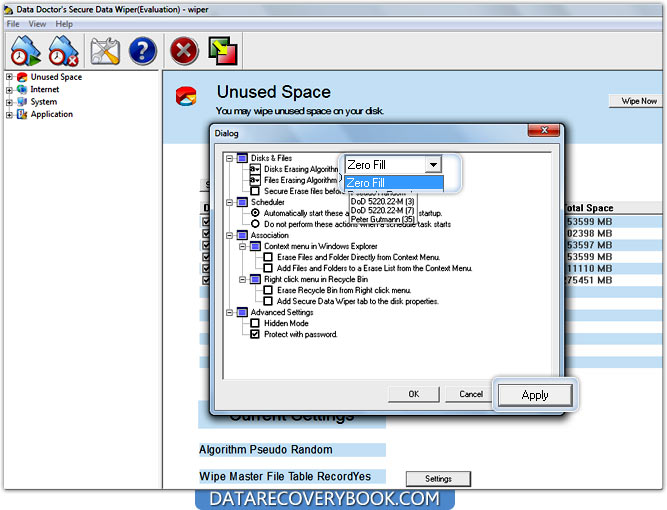This screenshot has height=510, width=667.
Task: Click the Algorithm Pseudo Random text
Action: point(266,450)
